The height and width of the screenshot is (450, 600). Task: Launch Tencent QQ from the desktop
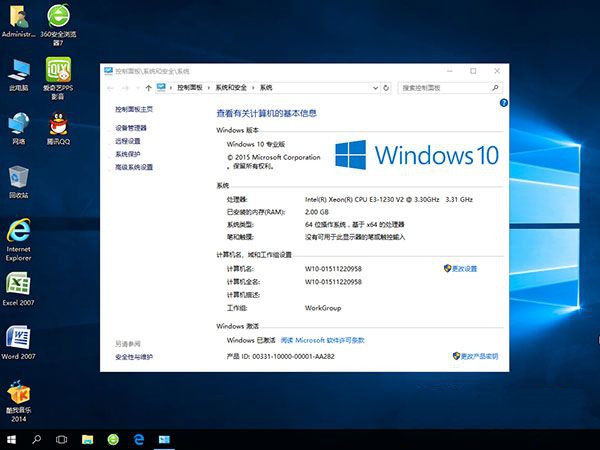[59, 125]
